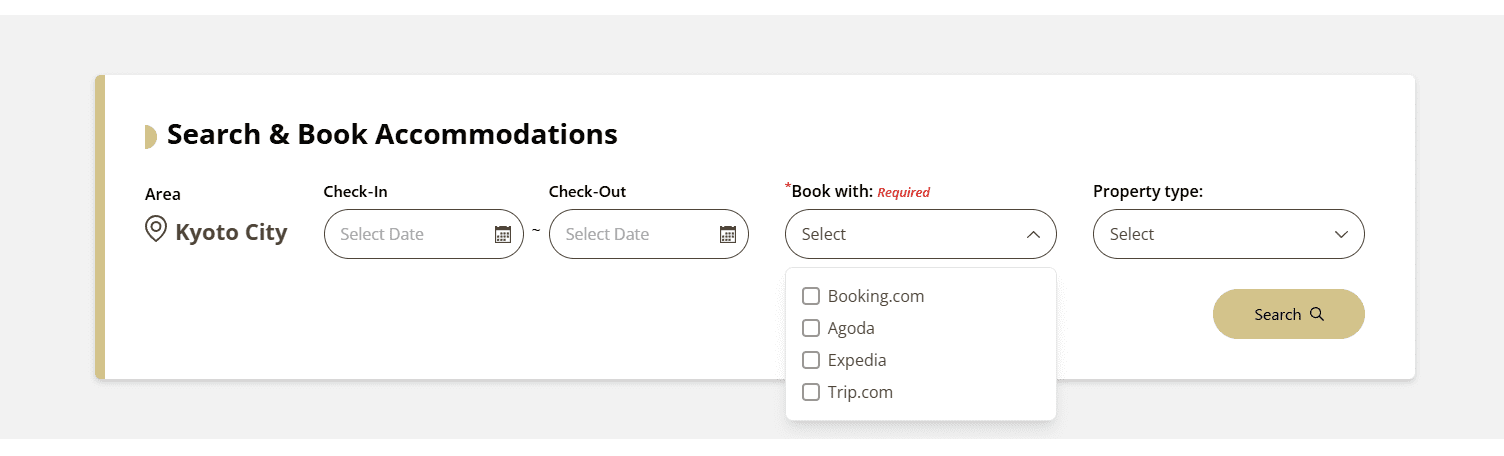
Task: Click the Search & Book Accommodations heading
Action: 392,134
